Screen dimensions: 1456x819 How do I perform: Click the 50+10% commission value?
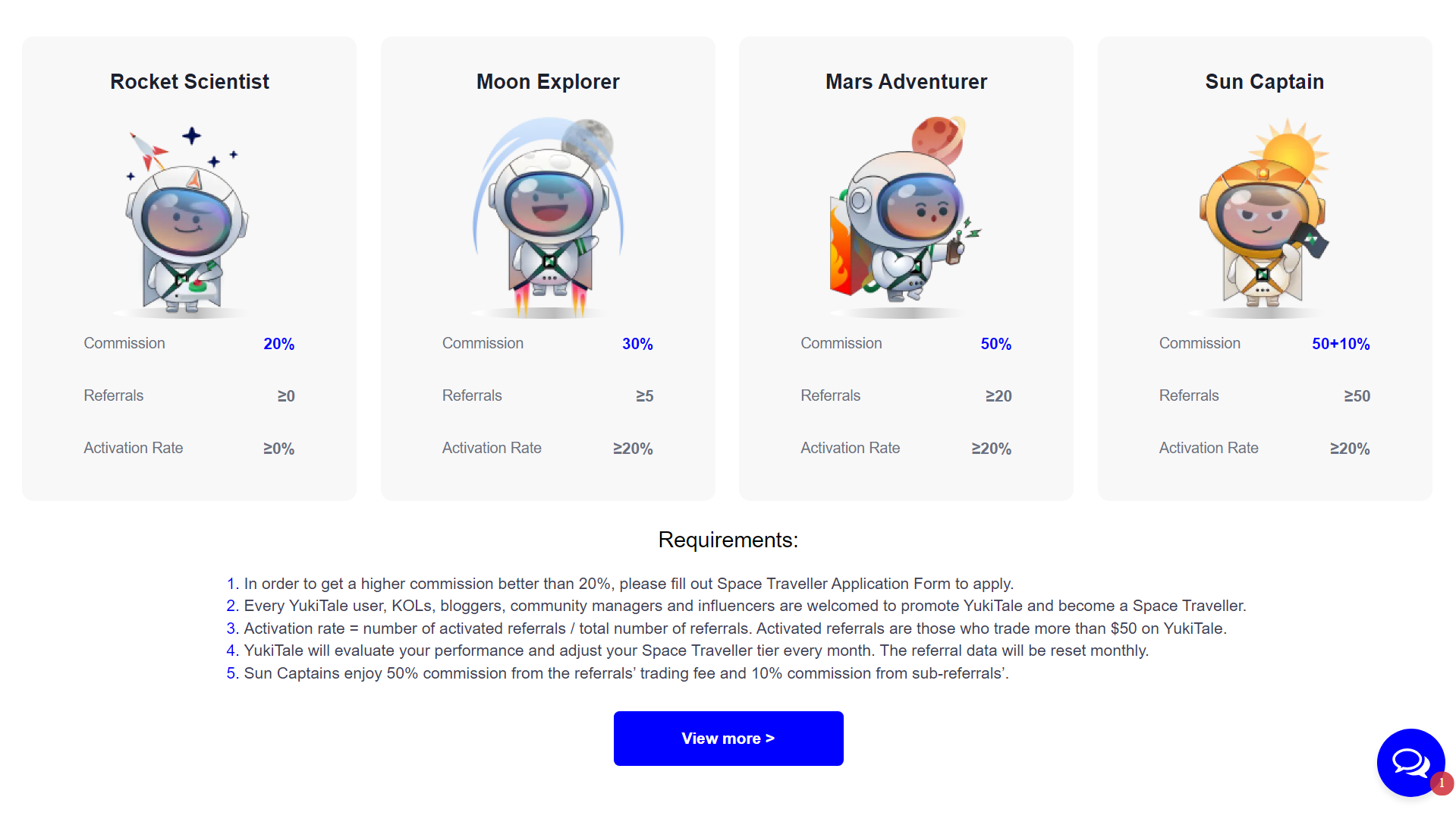pyautogui.click(x=1341, y=344)
